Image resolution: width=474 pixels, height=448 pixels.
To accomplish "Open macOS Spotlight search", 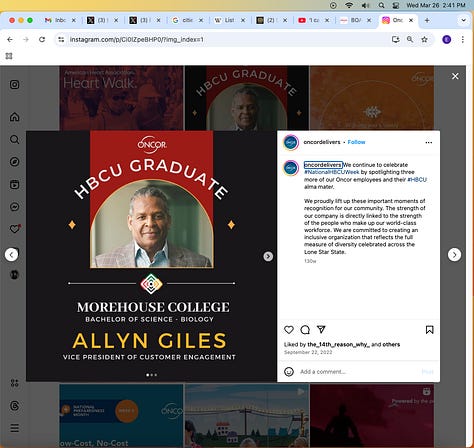I will pos(381,5).
